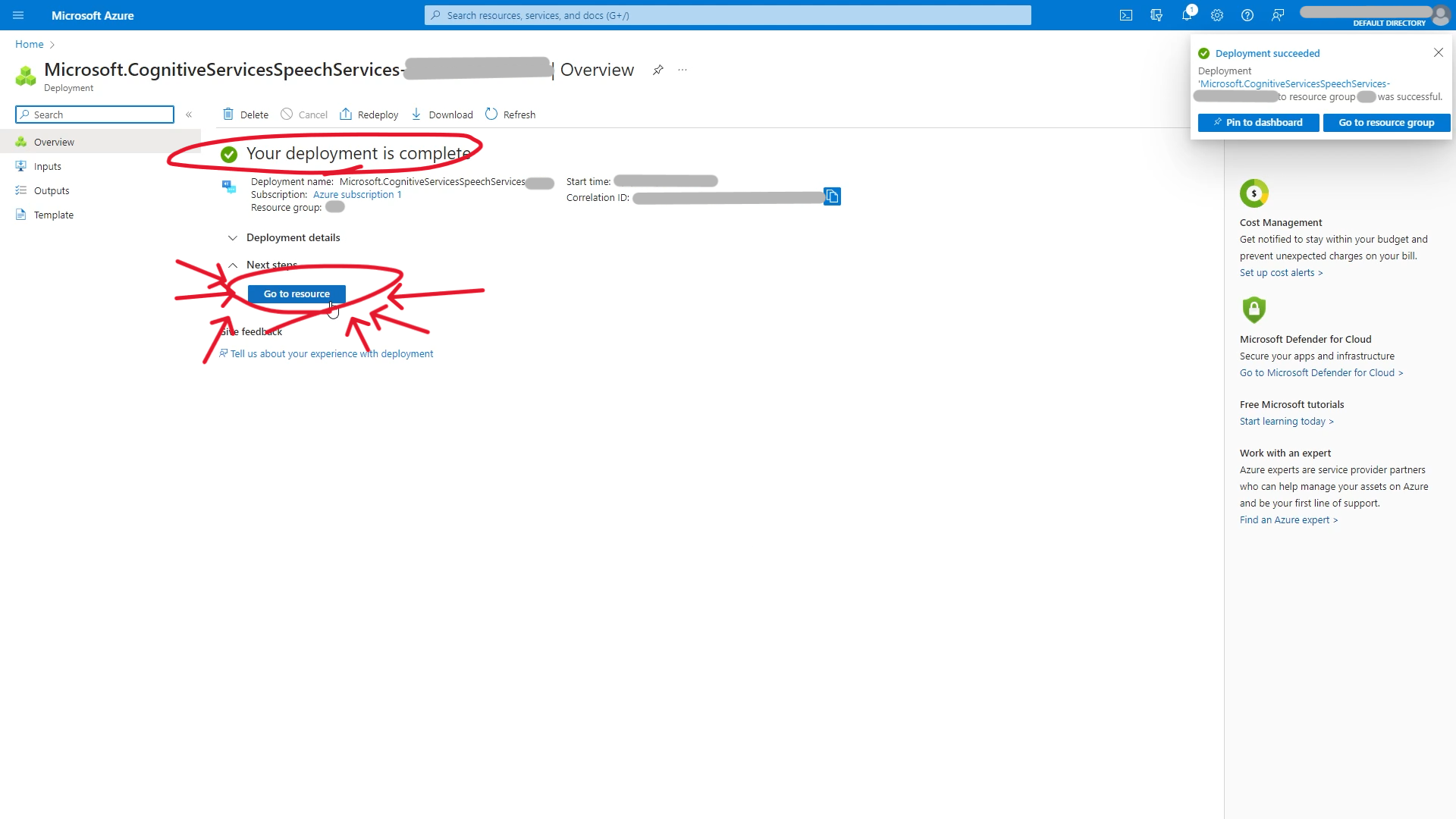Click the Go to resource button
Image resolution: width=1456 pixels, height=819 pixels.
pos(297,294)
